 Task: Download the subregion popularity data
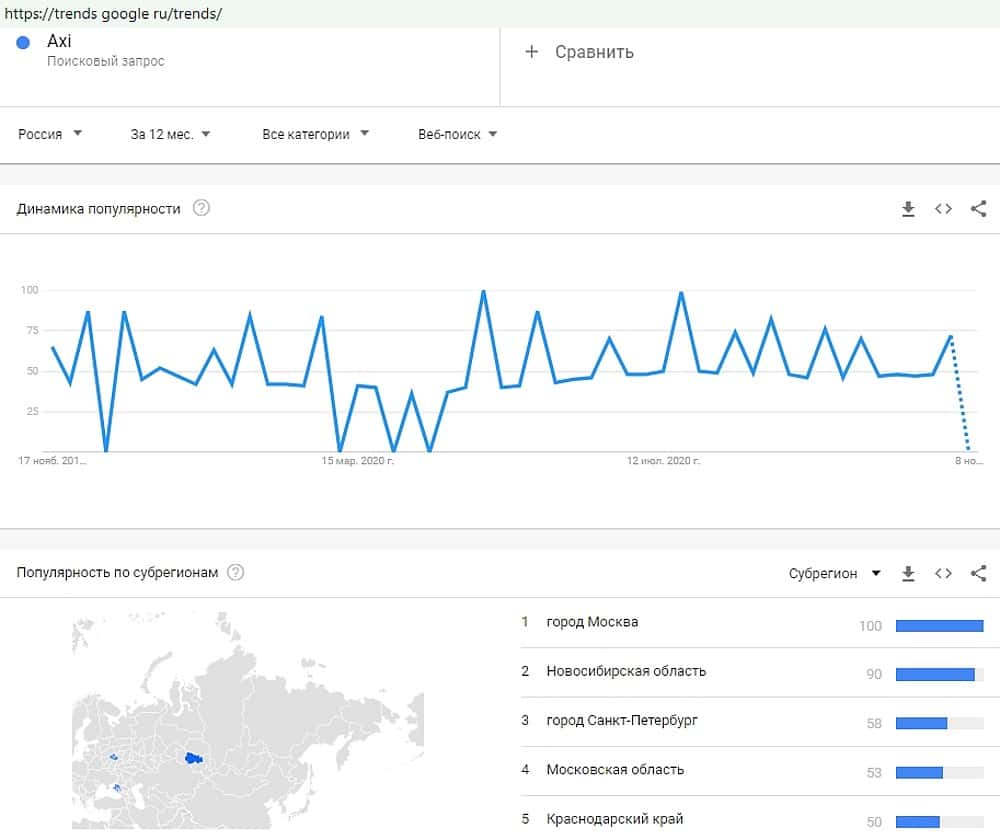(x=908, y=573)
